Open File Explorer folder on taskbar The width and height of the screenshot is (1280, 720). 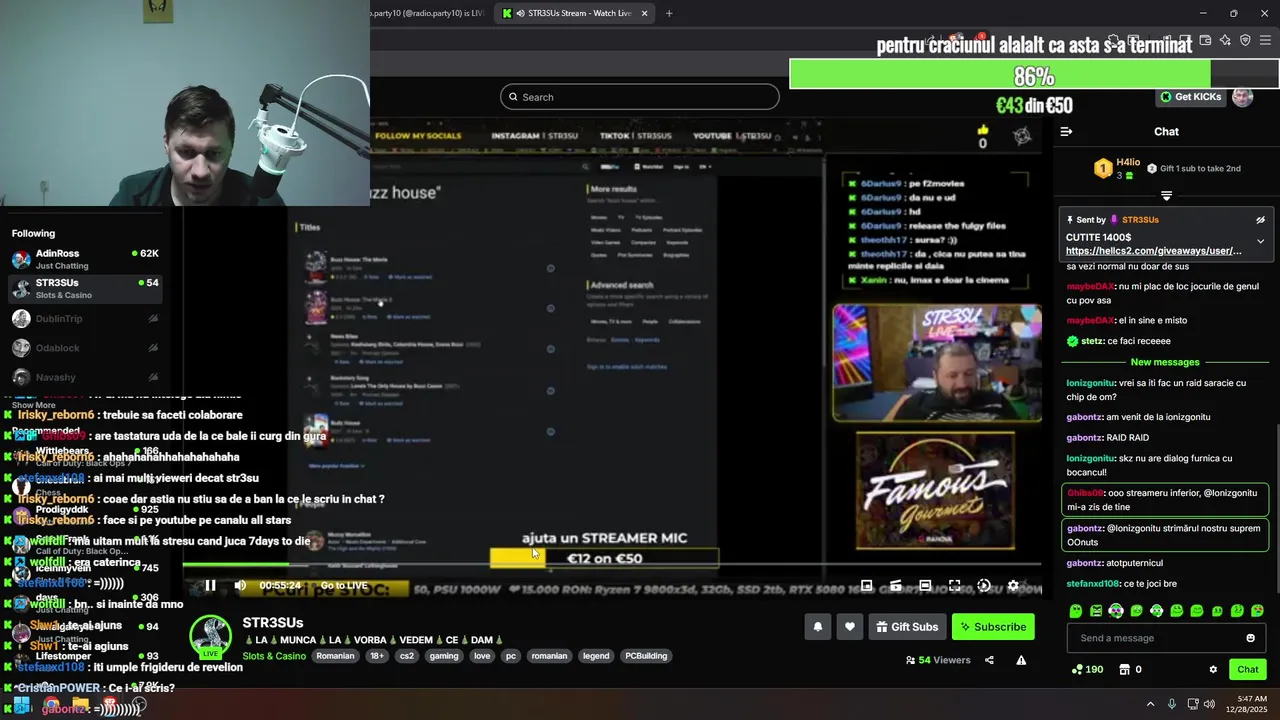pos(81,704)
